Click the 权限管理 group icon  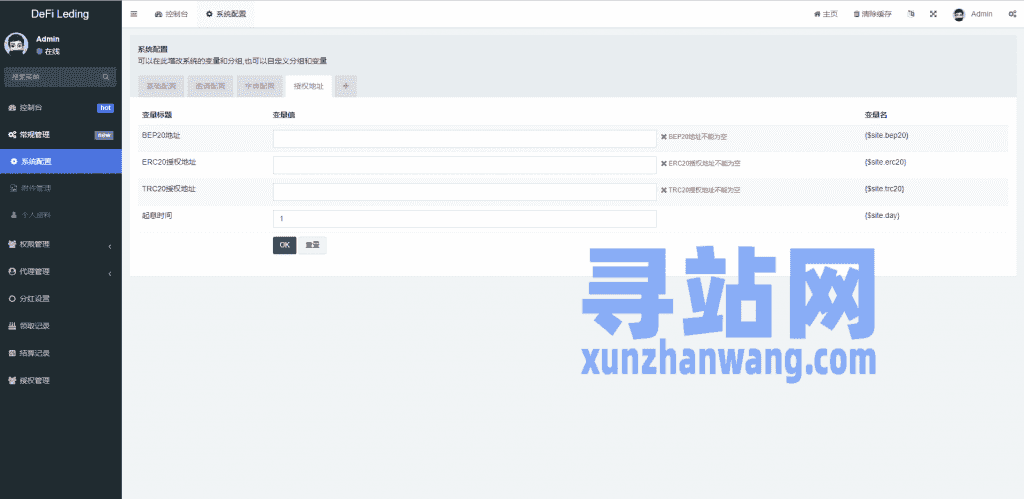(x=12, y=244)
